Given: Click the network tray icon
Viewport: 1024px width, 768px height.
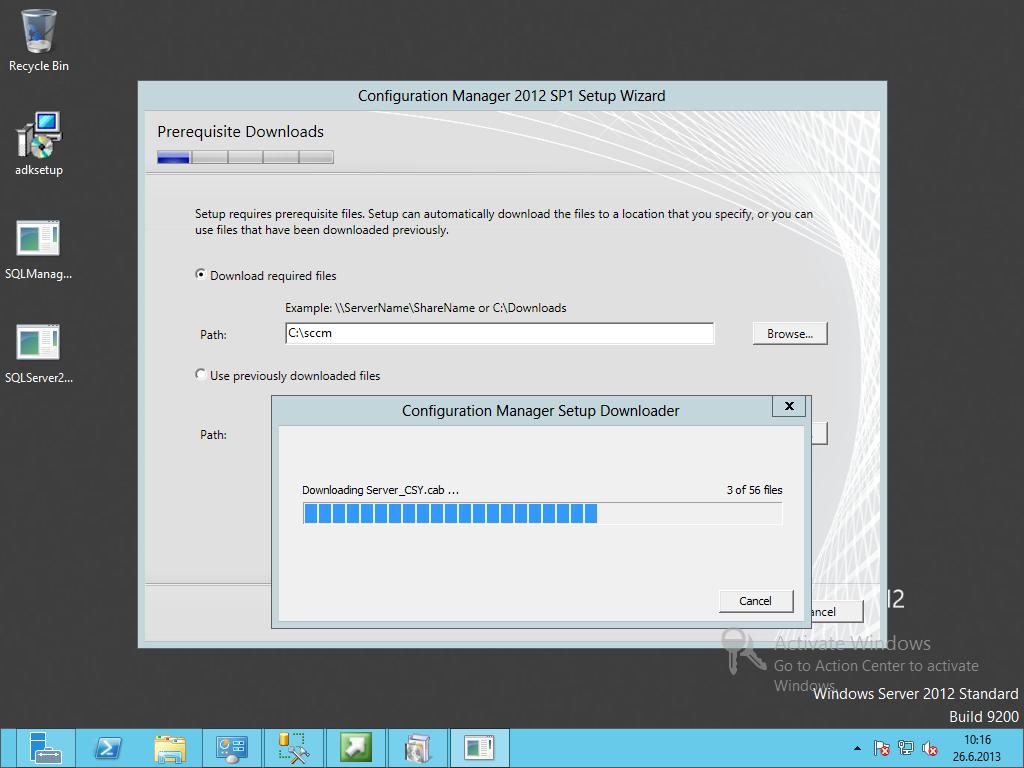Looking at the screenshot, I should (x=906, y=748).
